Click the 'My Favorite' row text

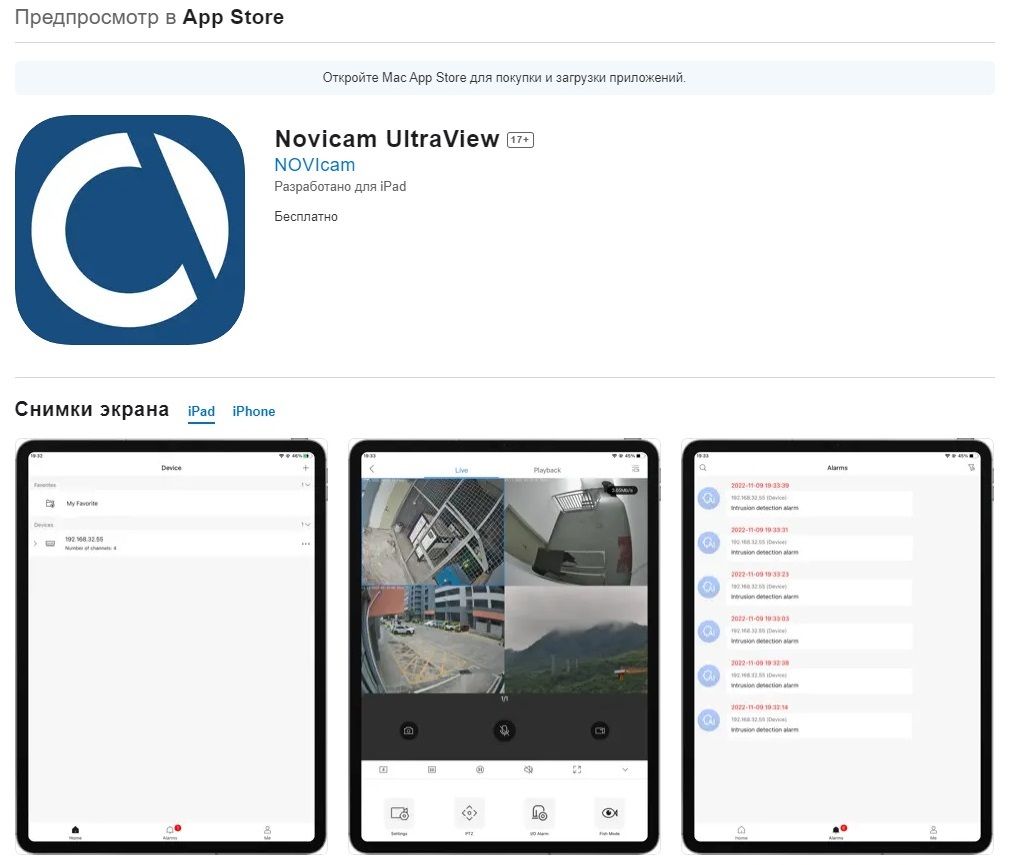(x=82, y=503)
